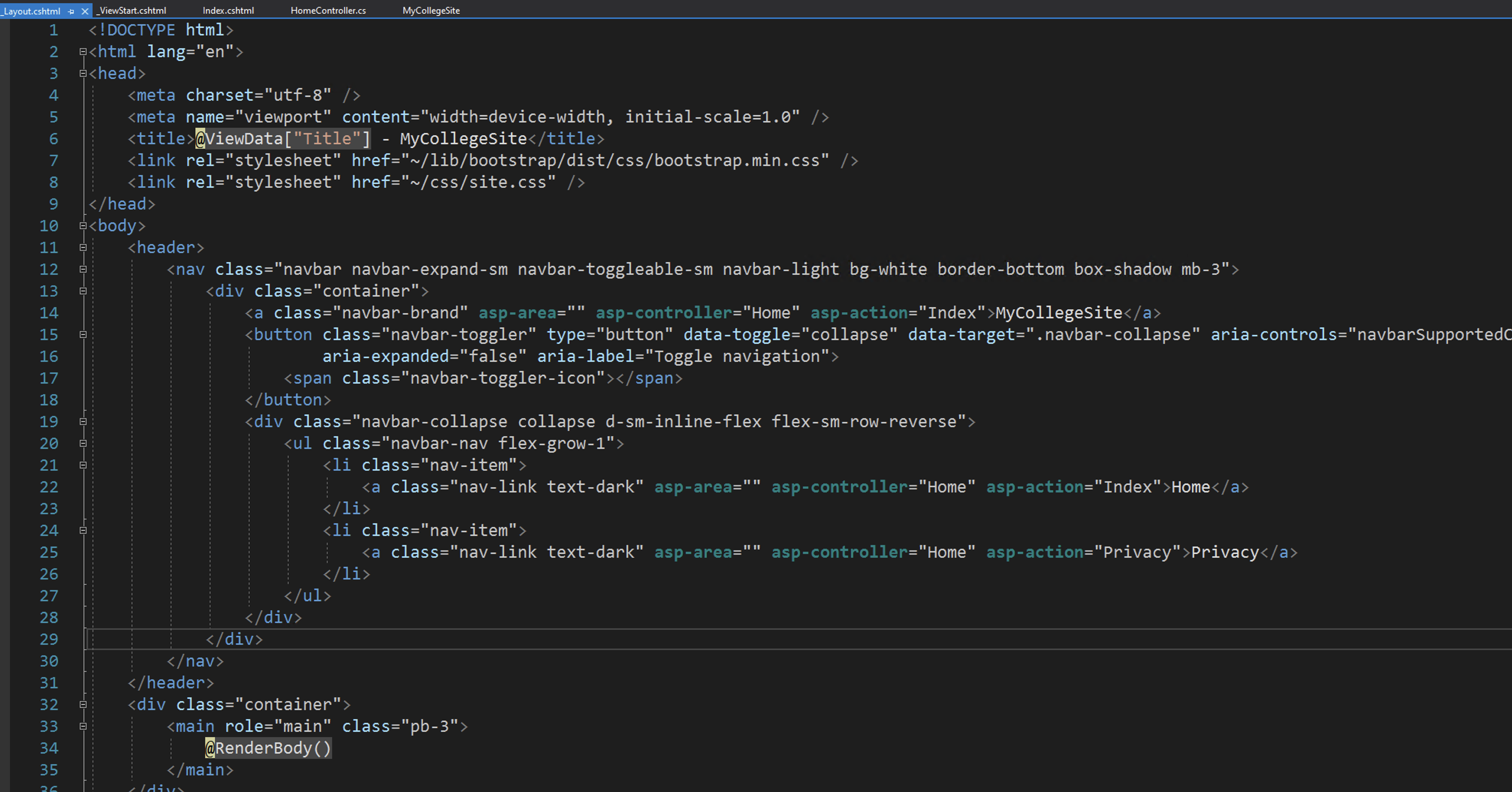
Task: Open the MyCollegeSite tab
Action: point(431,11)
